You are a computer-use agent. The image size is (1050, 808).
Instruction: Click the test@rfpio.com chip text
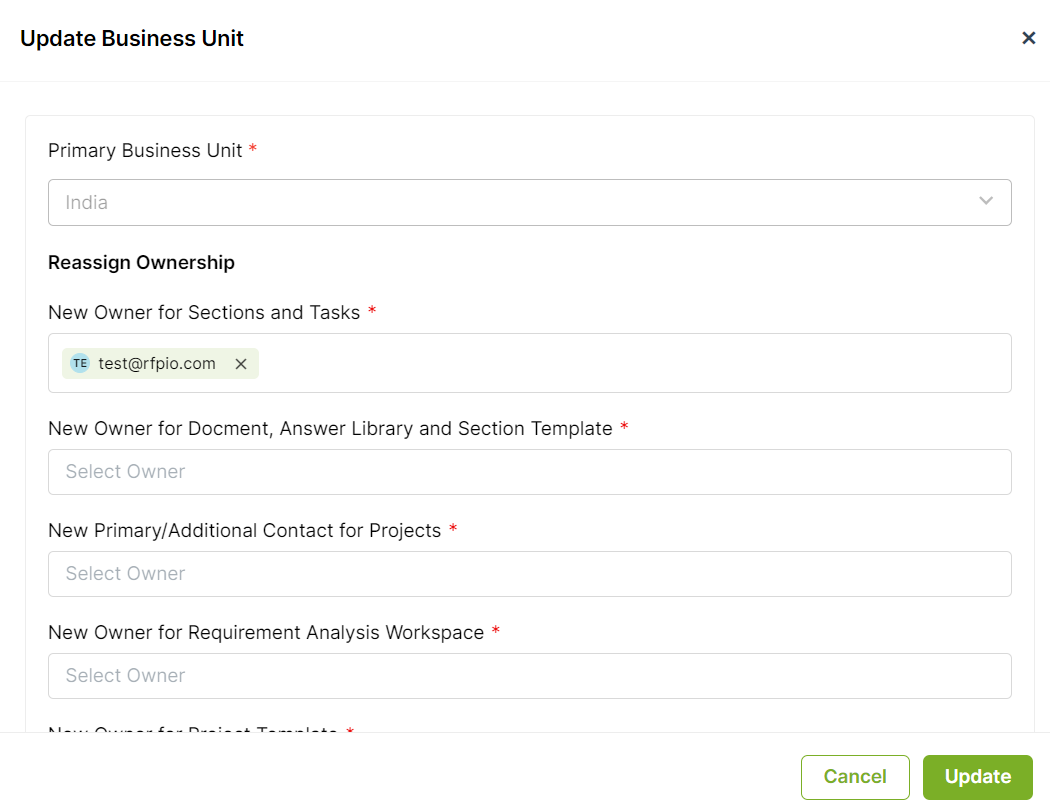[157, 363]
